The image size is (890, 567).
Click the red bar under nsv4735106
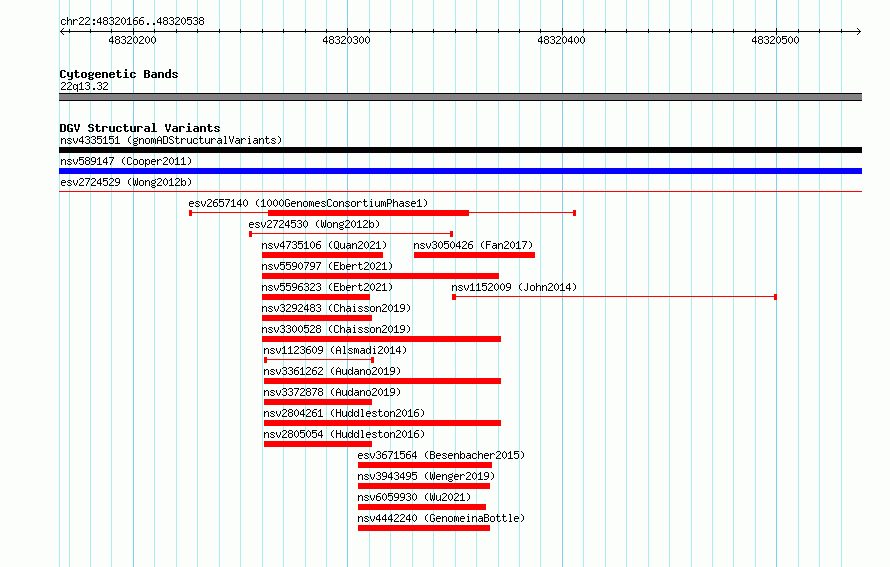point(322,255)
